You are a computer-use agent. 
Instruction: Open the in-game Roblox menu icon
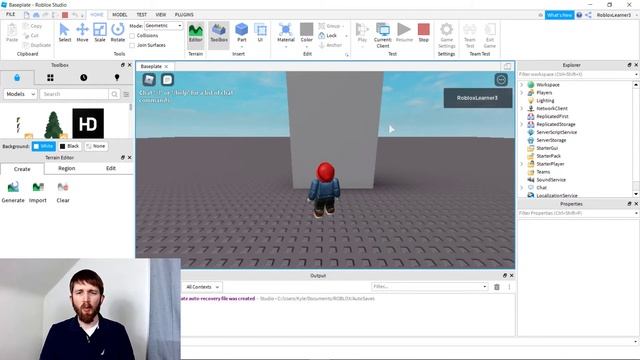(x=149, y=80)
